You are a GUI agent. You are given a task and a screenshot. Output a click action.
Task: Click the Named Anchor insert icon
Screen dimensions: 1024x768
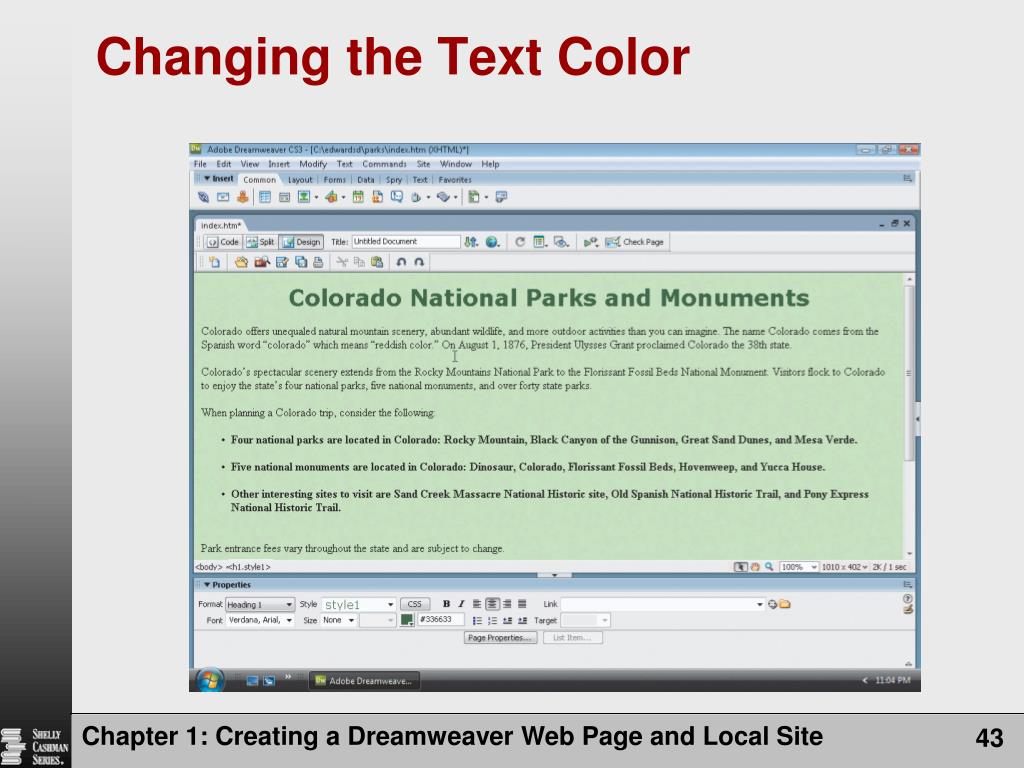click(x=242, y=197)
